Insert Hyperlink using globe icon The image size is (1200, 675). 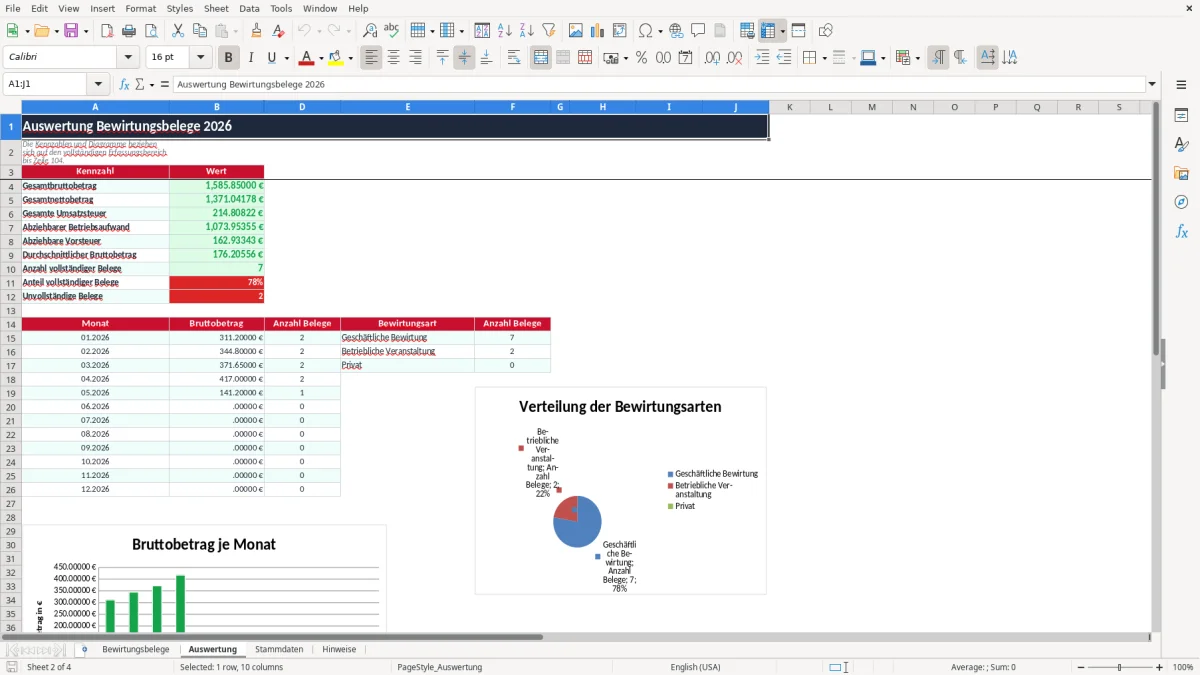(676, 31)
